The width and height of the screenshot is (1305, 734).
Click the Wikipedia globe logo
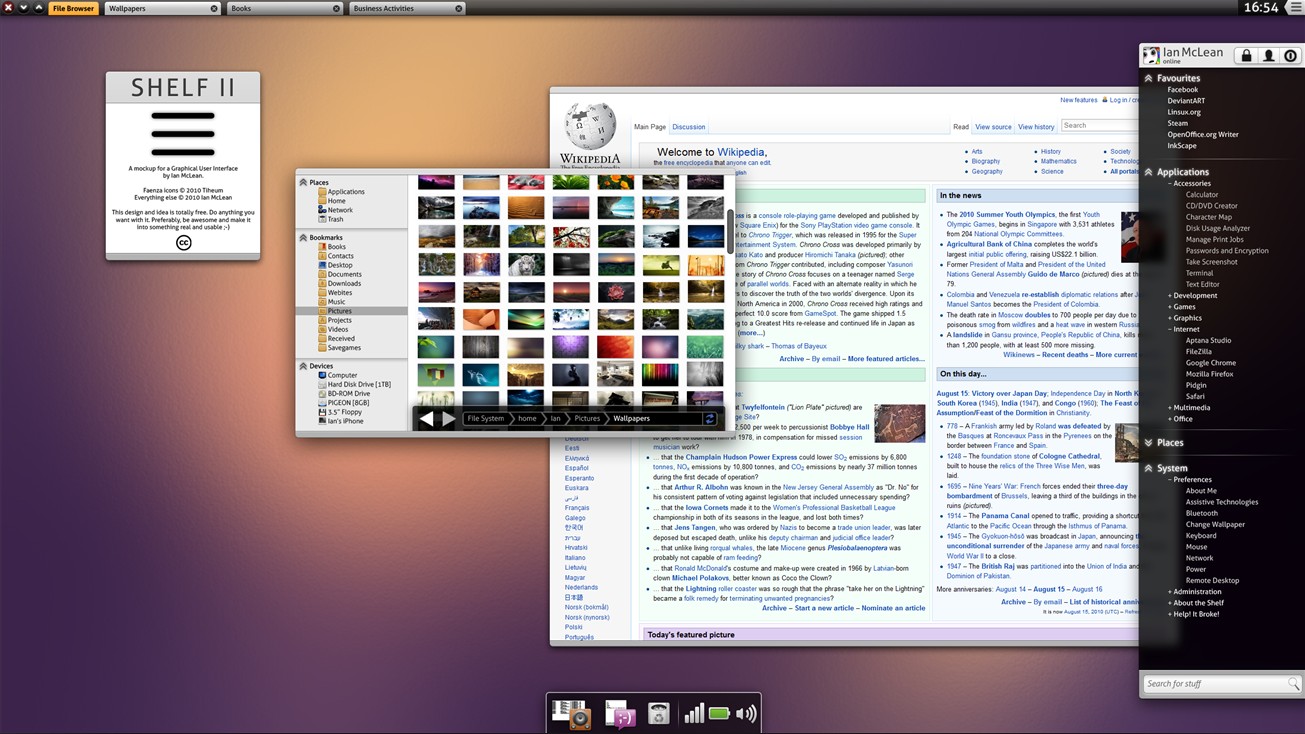click(590, 127)
